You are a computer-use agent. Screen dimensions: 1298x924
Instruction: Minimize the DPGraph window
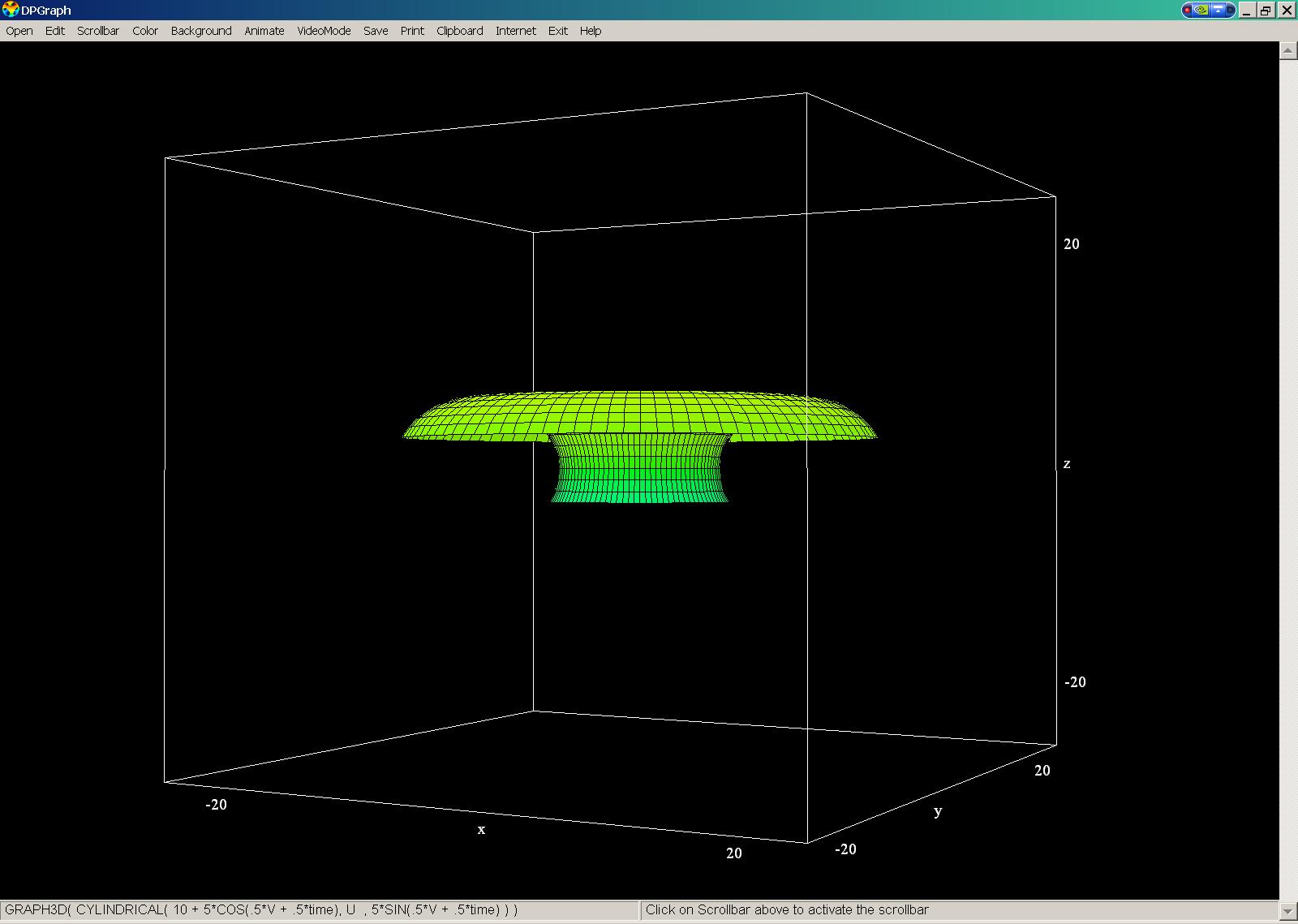point(1246,10)
